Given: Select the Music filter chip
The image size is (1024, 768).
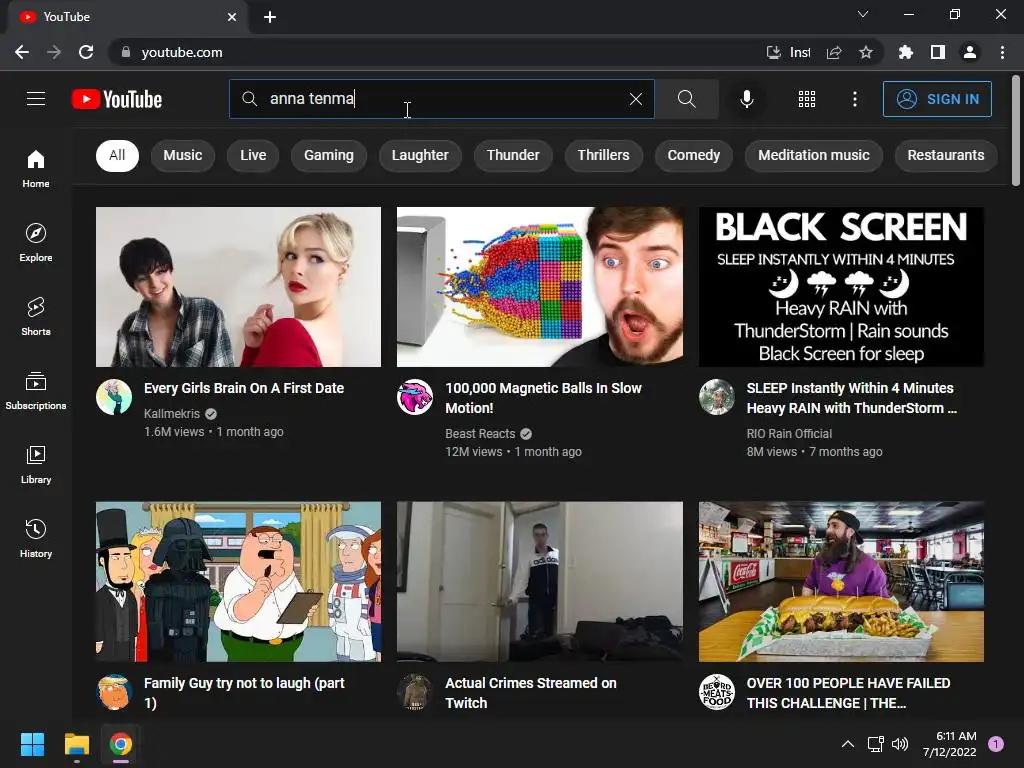Looking at the screenshot, I should coord(183,155).
